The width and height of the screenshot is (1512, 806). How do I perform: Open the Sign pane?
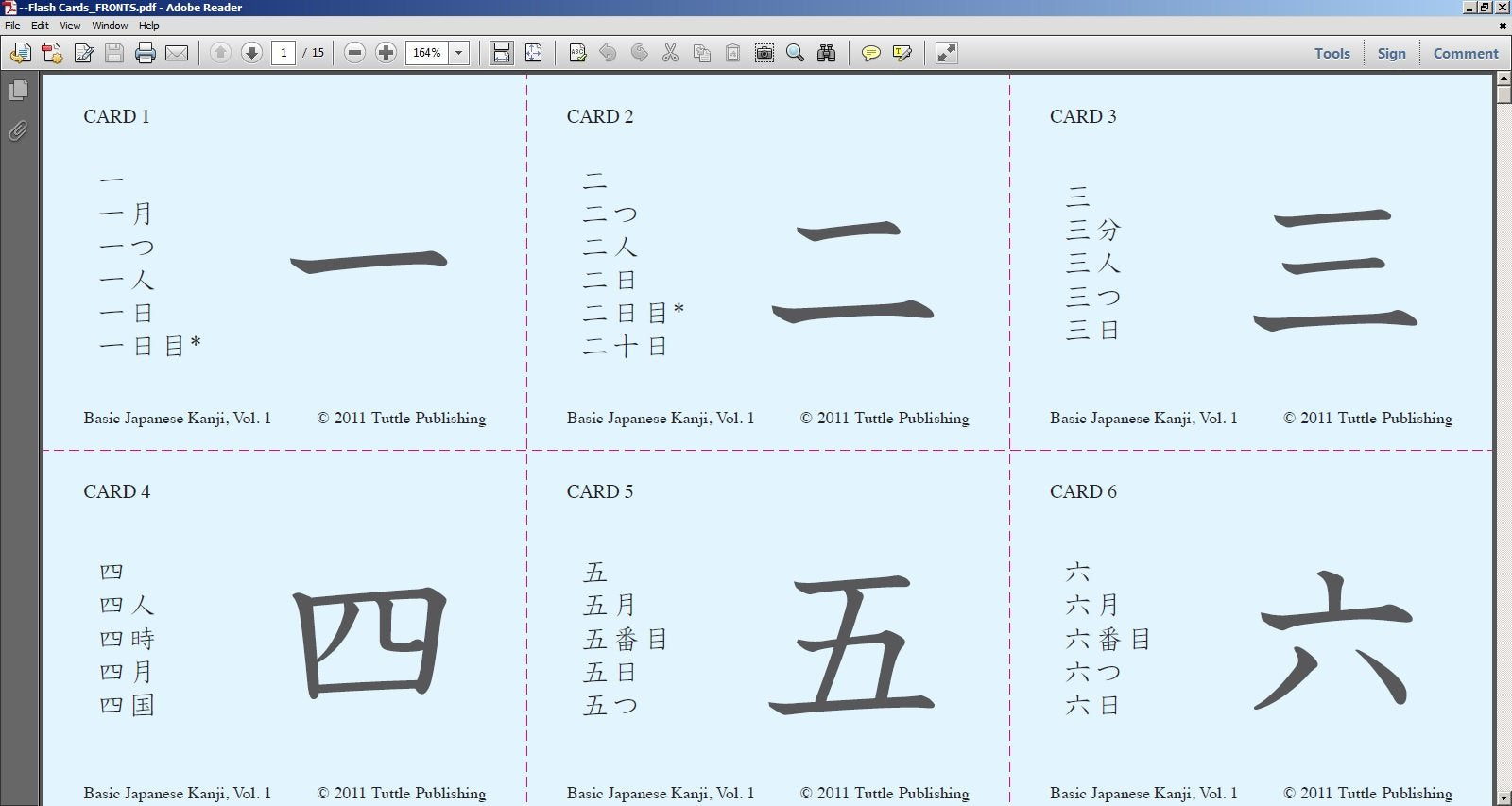(1391, 54)
